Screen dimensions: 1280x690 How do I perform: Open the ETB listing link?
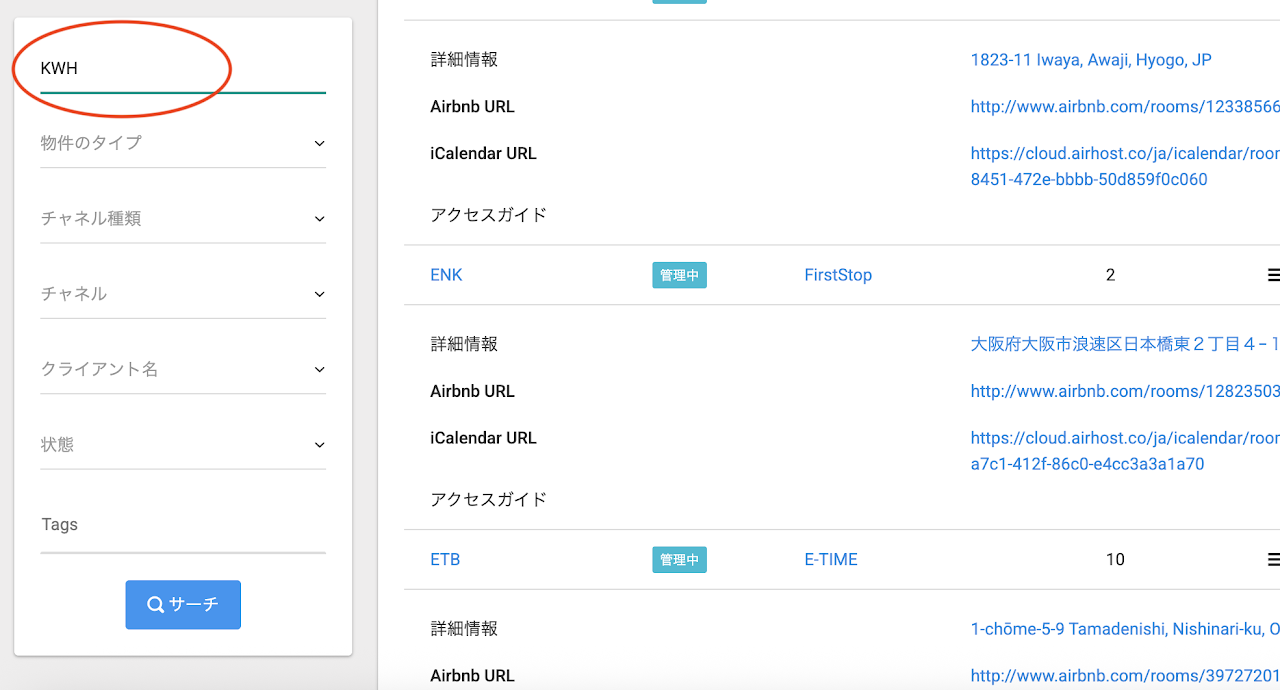[445, 560]
